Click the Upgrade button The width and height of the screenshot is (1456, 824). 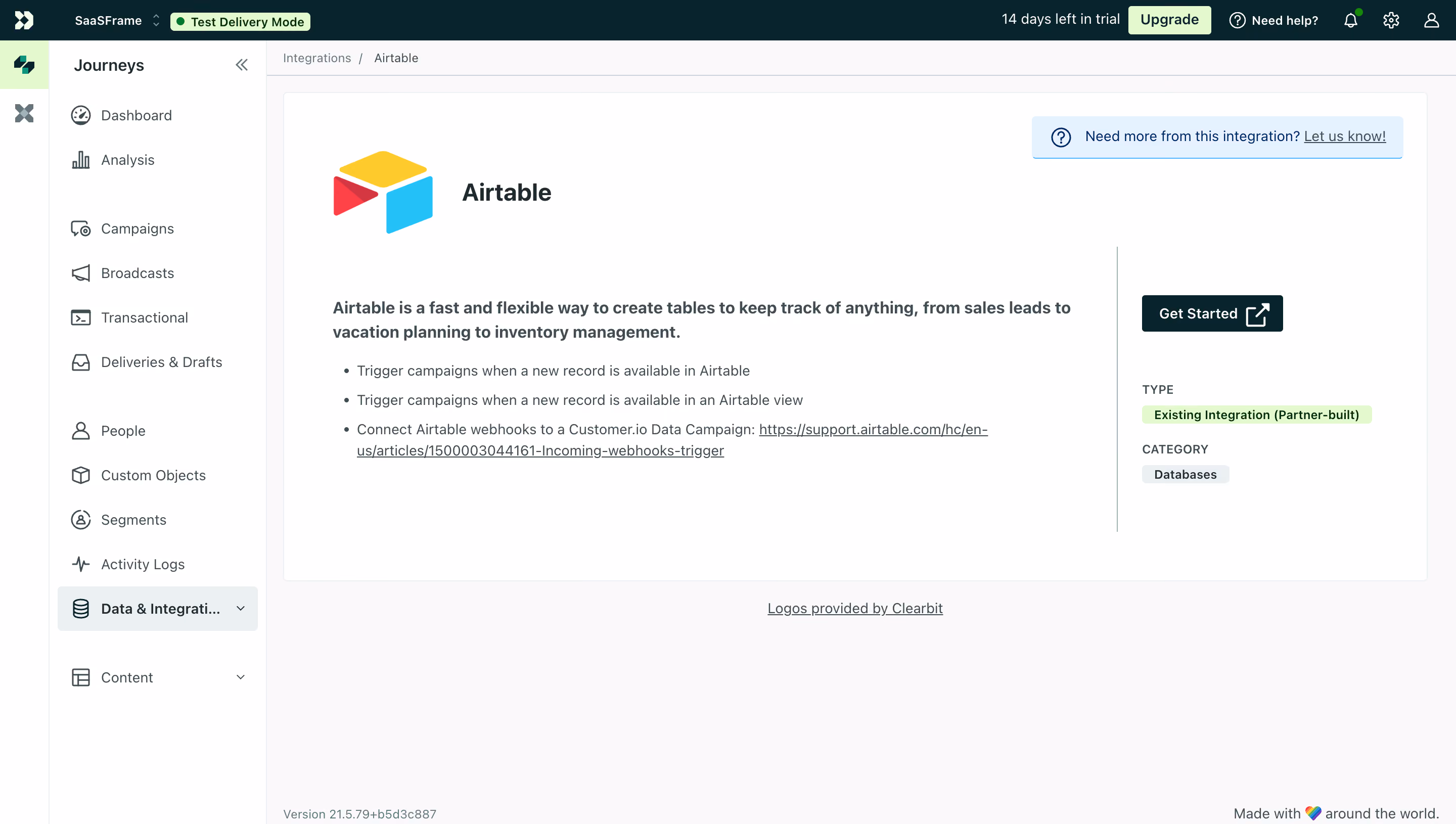[x=1169, y=20]
